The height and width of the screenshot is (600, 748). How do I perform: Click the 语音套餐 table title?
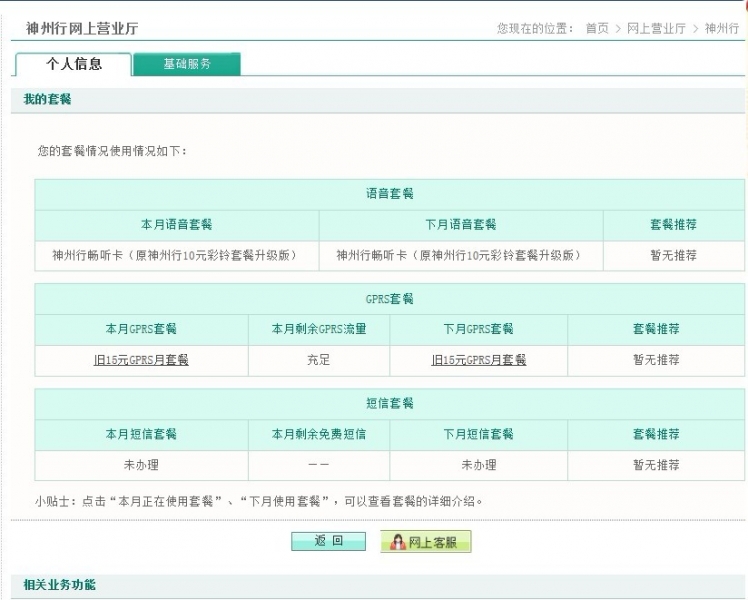coord(389,194)
